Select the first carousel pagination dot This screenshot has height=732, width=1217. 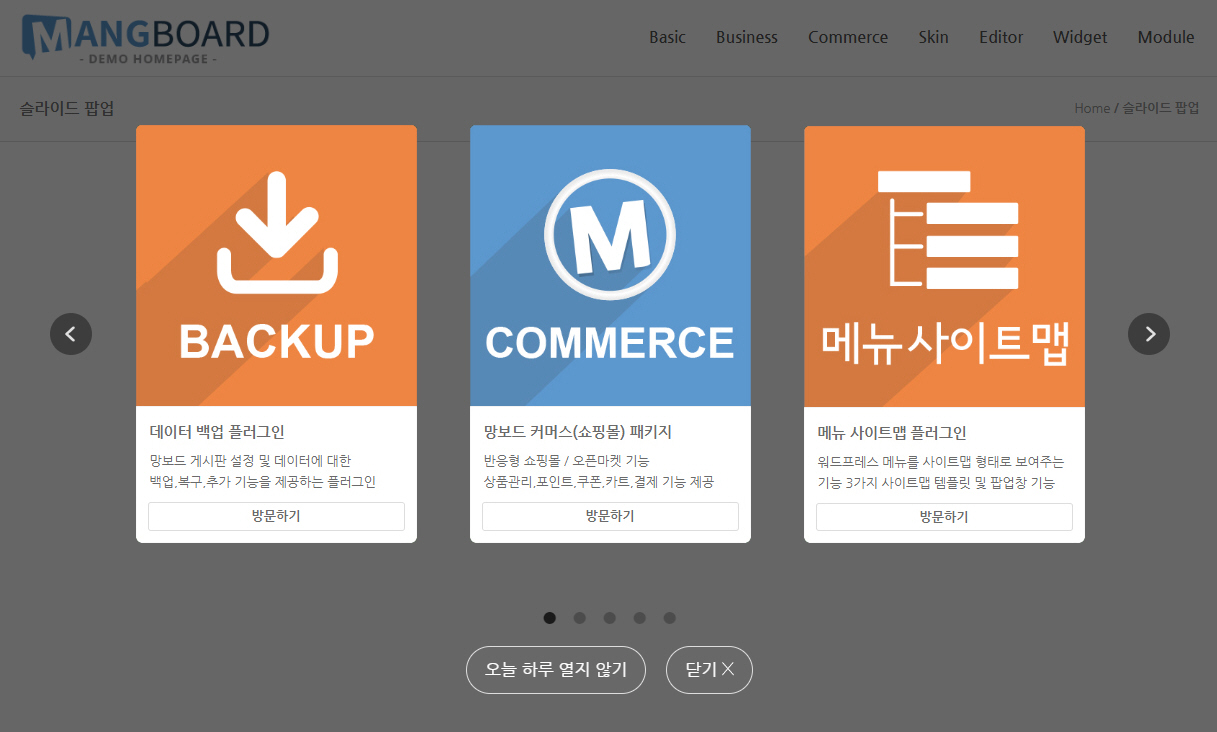tap(550, 618)
